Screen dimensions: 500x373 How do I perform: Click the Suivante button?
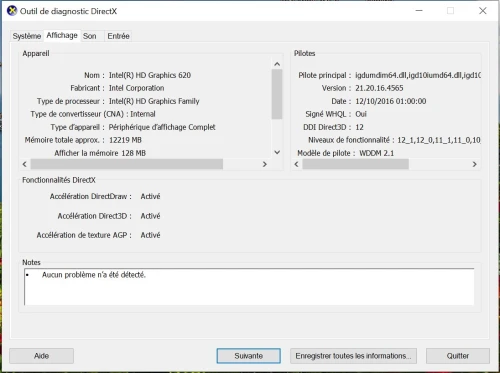pos(249,356)
